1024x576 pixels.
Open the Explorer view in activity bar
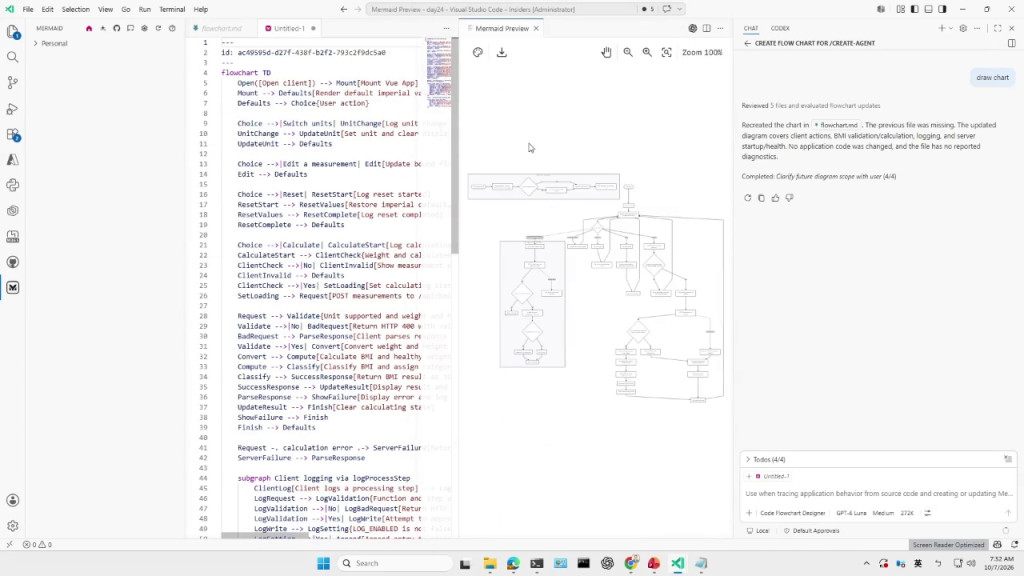[x=12, y=32]
